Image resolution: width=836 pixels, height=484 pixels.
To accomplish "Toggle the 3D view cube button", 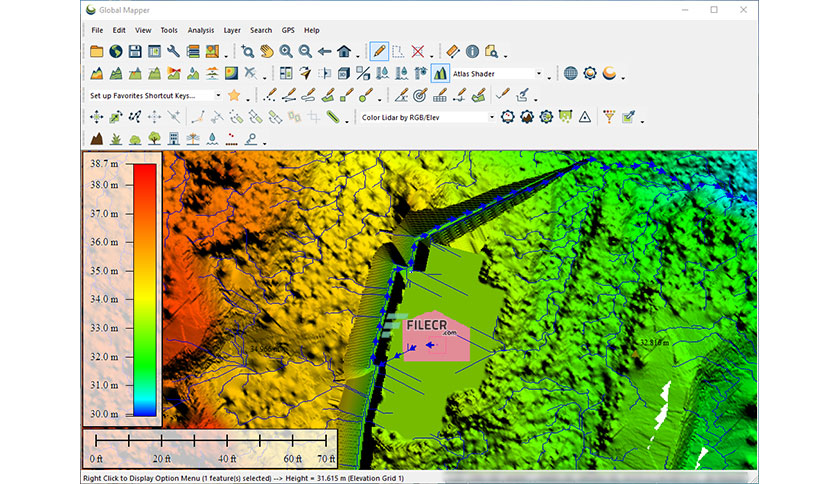I will (x=343, y=73).
